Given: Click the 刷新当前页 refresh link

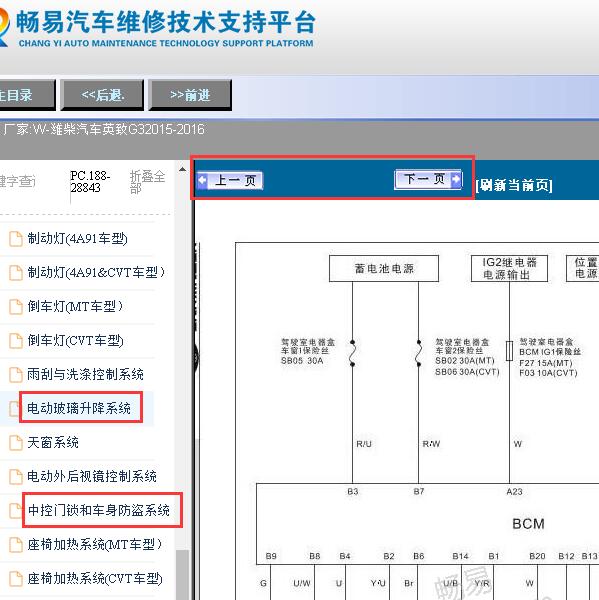Looking at the screenshot, I should click(514, 186).
